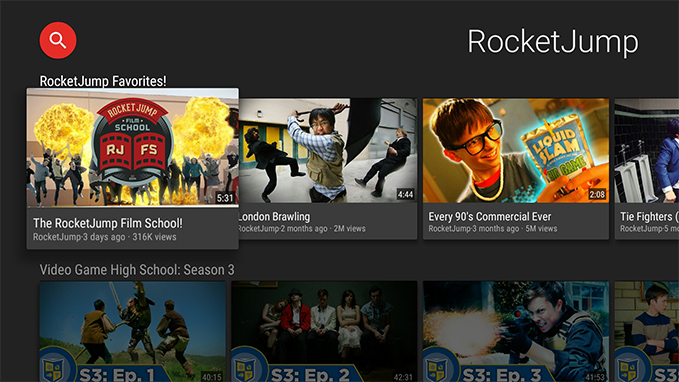Click the 41:53 duration badge

tap(595, 377)
